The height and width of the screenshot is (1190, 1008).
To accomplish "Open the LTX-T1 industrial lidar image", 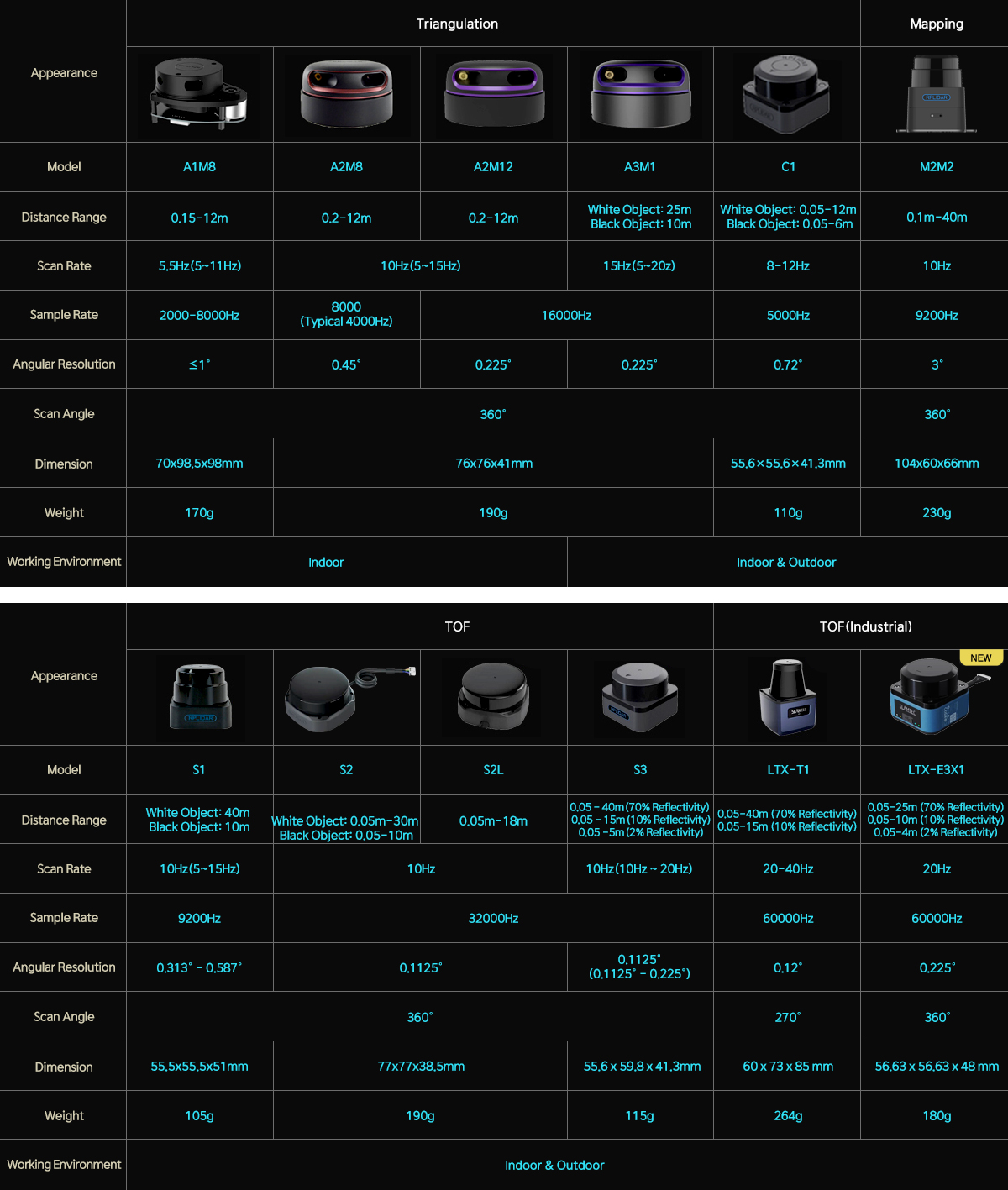I will coord(787,697).
